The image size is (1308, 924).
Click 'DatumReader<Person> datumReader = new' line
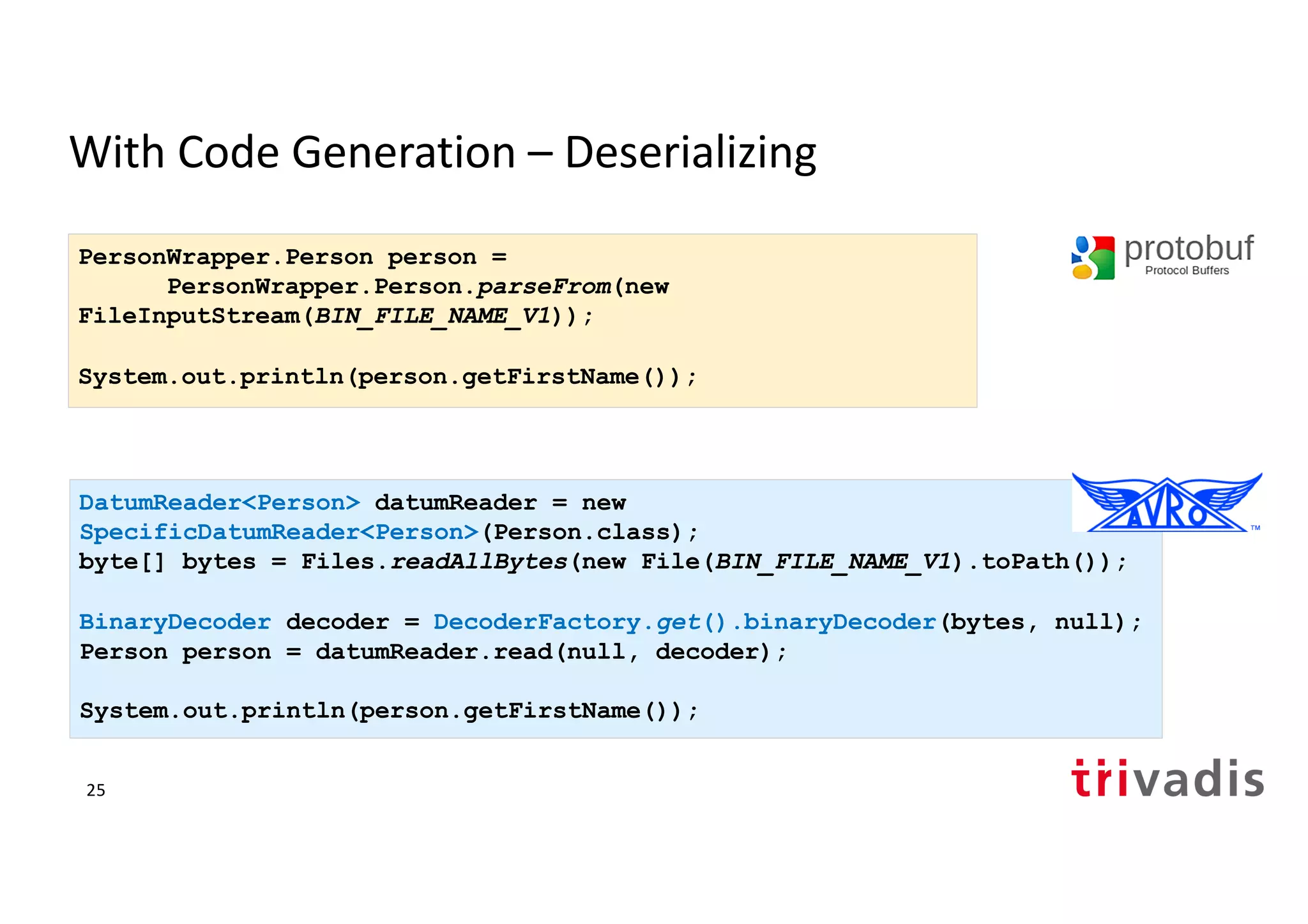pyautogui.click(x=353, y=503)
